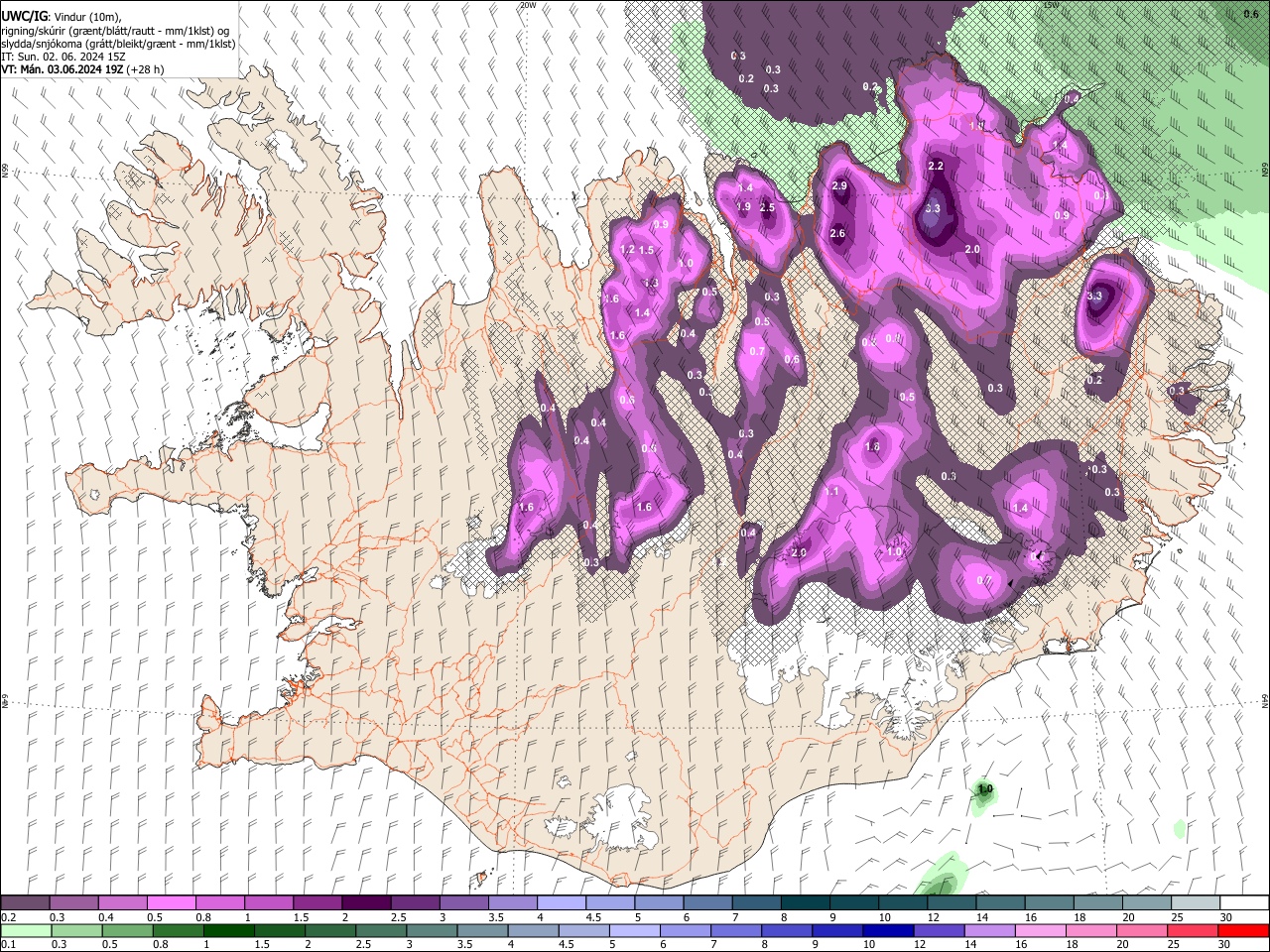
Task: Click the '1.1' precipitation value on the map
Action: click(x=831, y=491)
